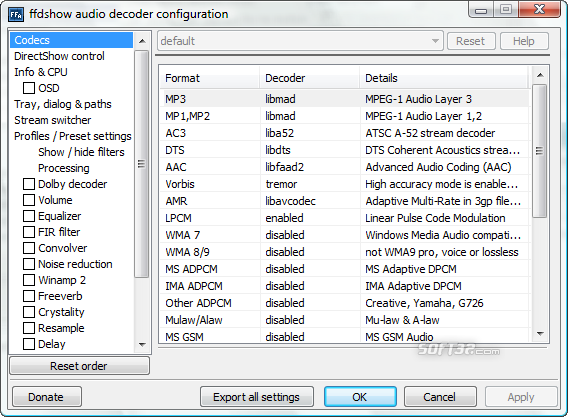Click tremor decoder for Vorbis
The width and height of the screenshot is (568, 417).
[x=281, y=184]
